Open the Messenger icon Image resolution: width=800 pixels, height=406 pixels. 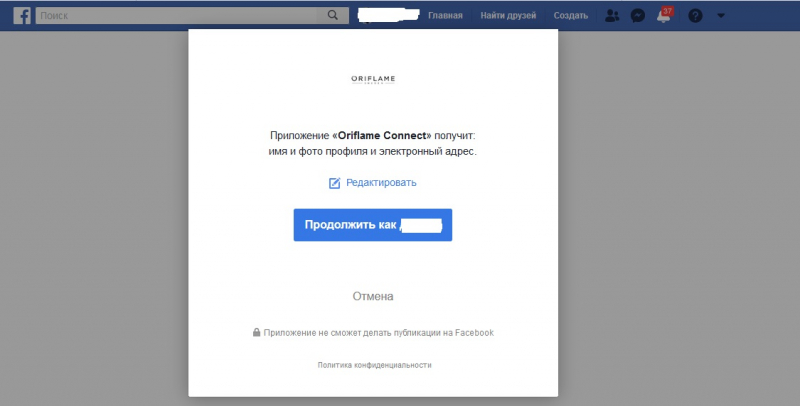pos(638,16)
